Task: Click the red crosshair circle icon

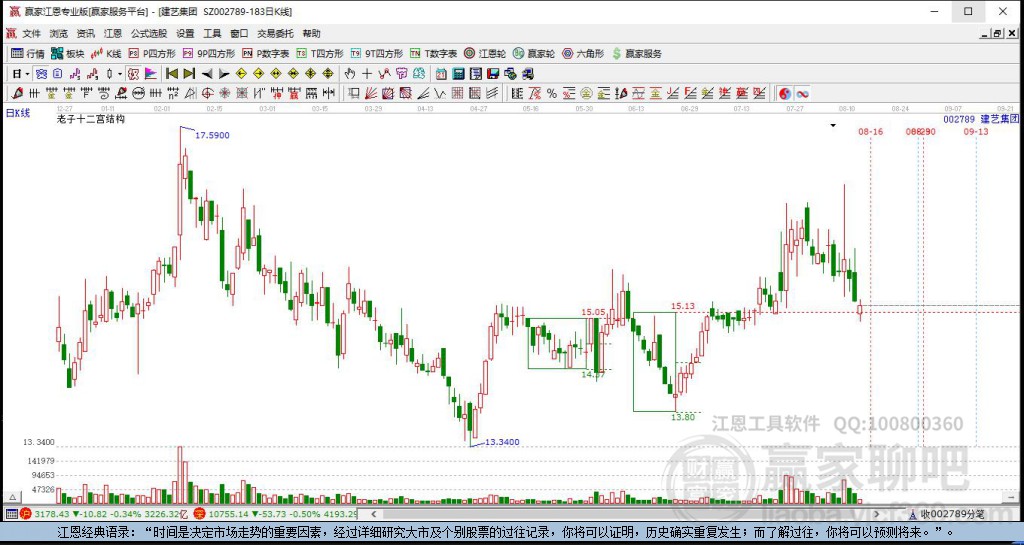Action: (x=207, y=93)
